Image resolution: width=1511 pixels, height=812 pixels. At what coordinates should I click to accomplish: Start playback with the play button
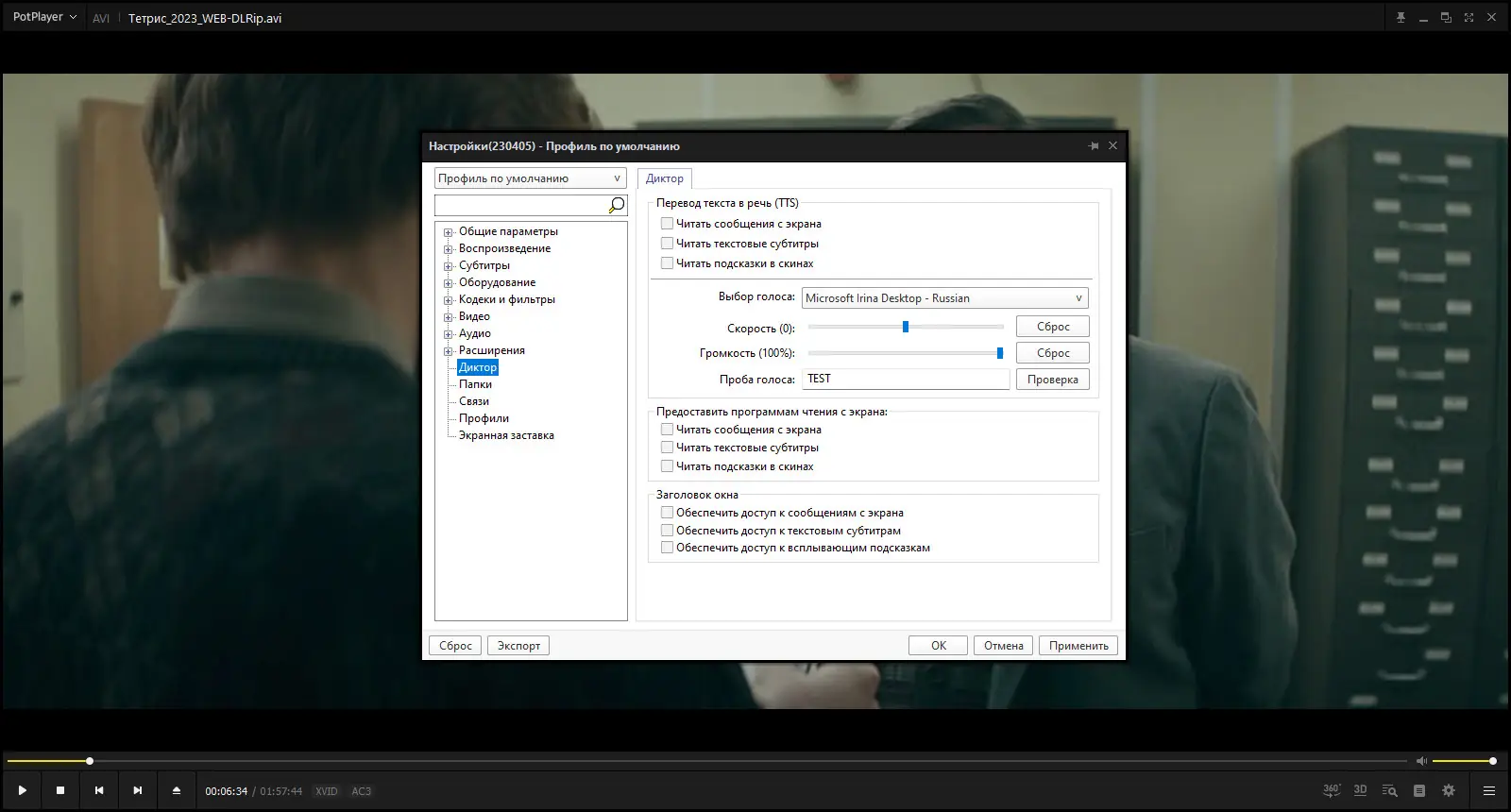(23, 790)
